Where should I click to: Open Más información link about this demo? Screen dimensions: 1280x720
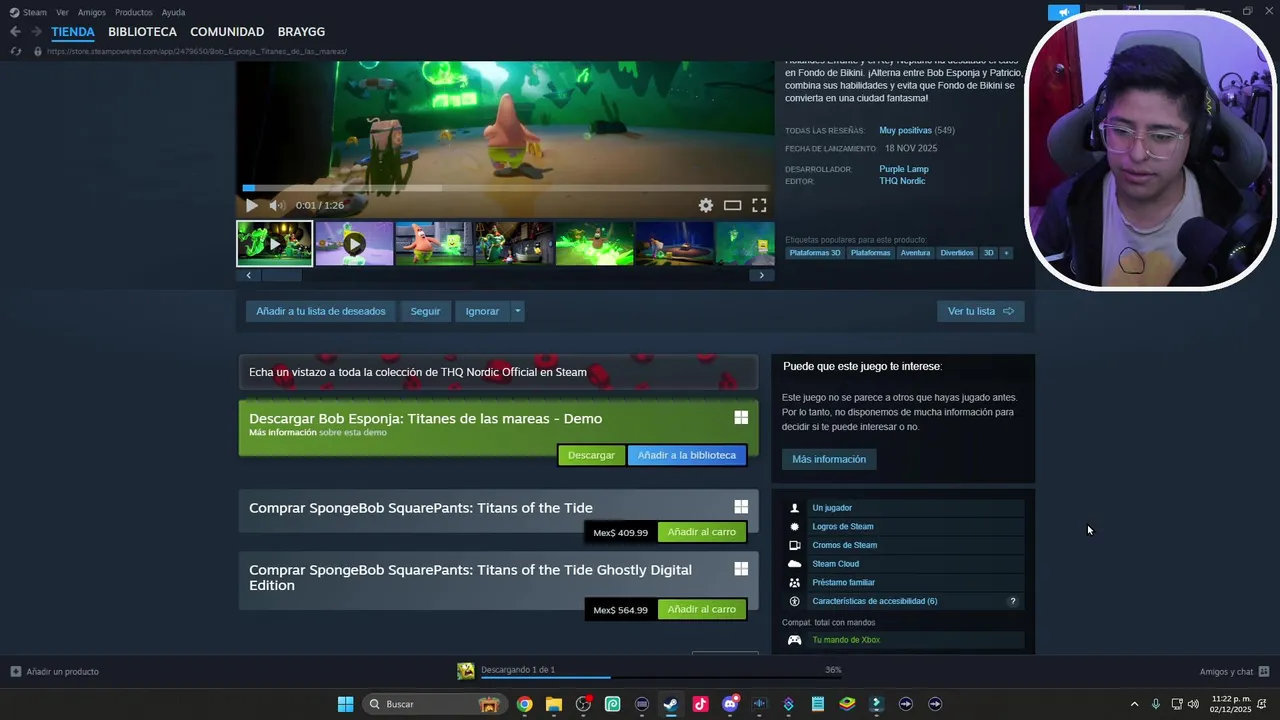click(283, 433)
